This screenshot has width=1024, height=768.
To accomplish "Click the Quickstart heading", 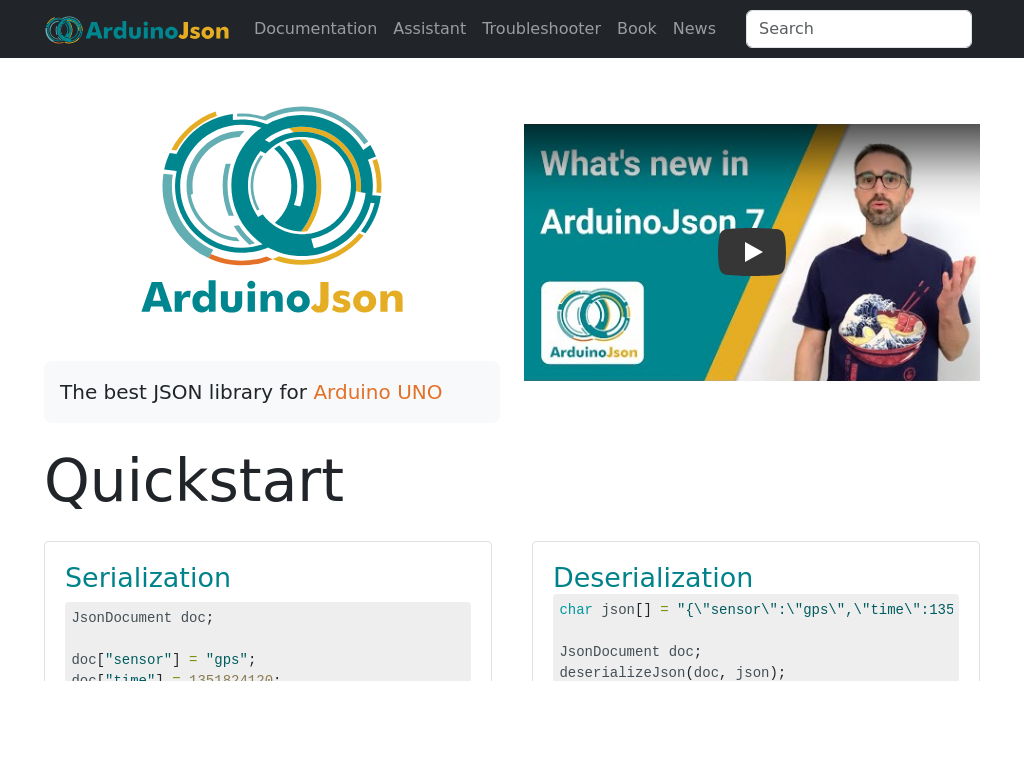I will [194, 481].
